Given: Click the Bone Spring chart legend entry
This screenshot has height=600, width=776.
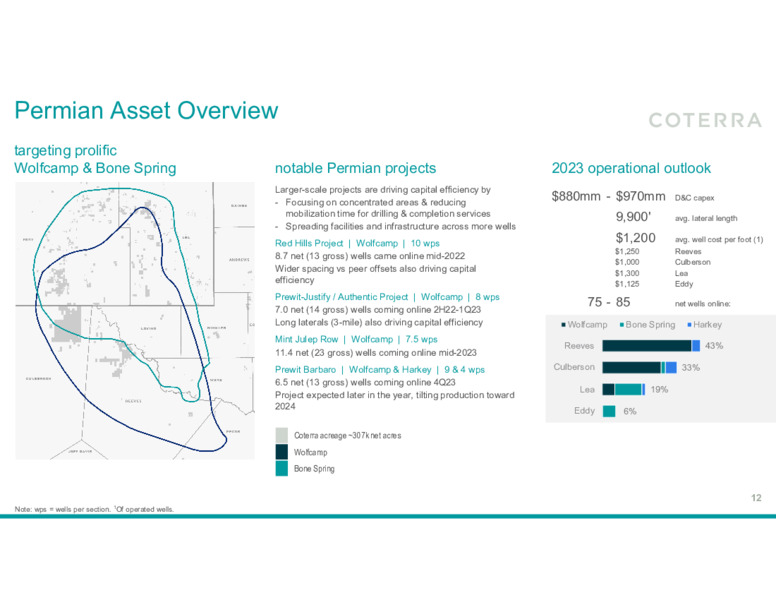Looking at the screenshot, I should 647,325.
